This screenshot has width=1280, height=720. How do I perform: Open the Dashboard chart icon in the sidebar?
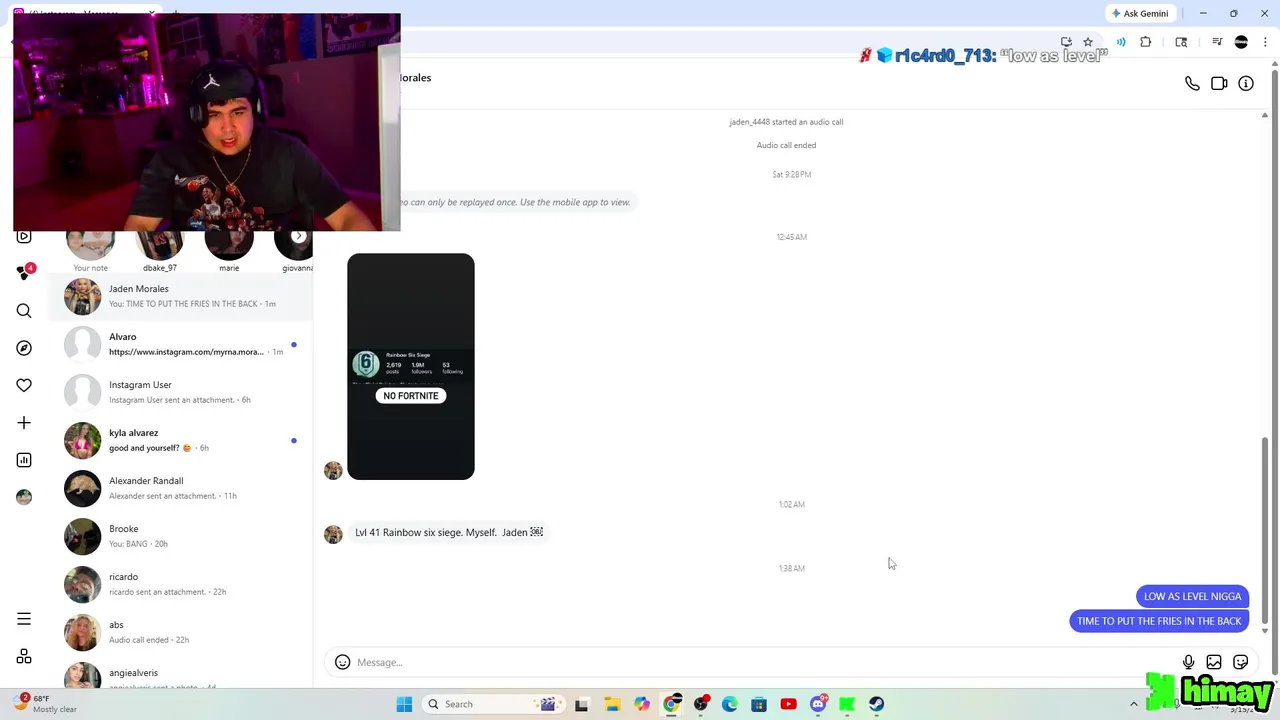pyautogui.click(x=24, y=460)
